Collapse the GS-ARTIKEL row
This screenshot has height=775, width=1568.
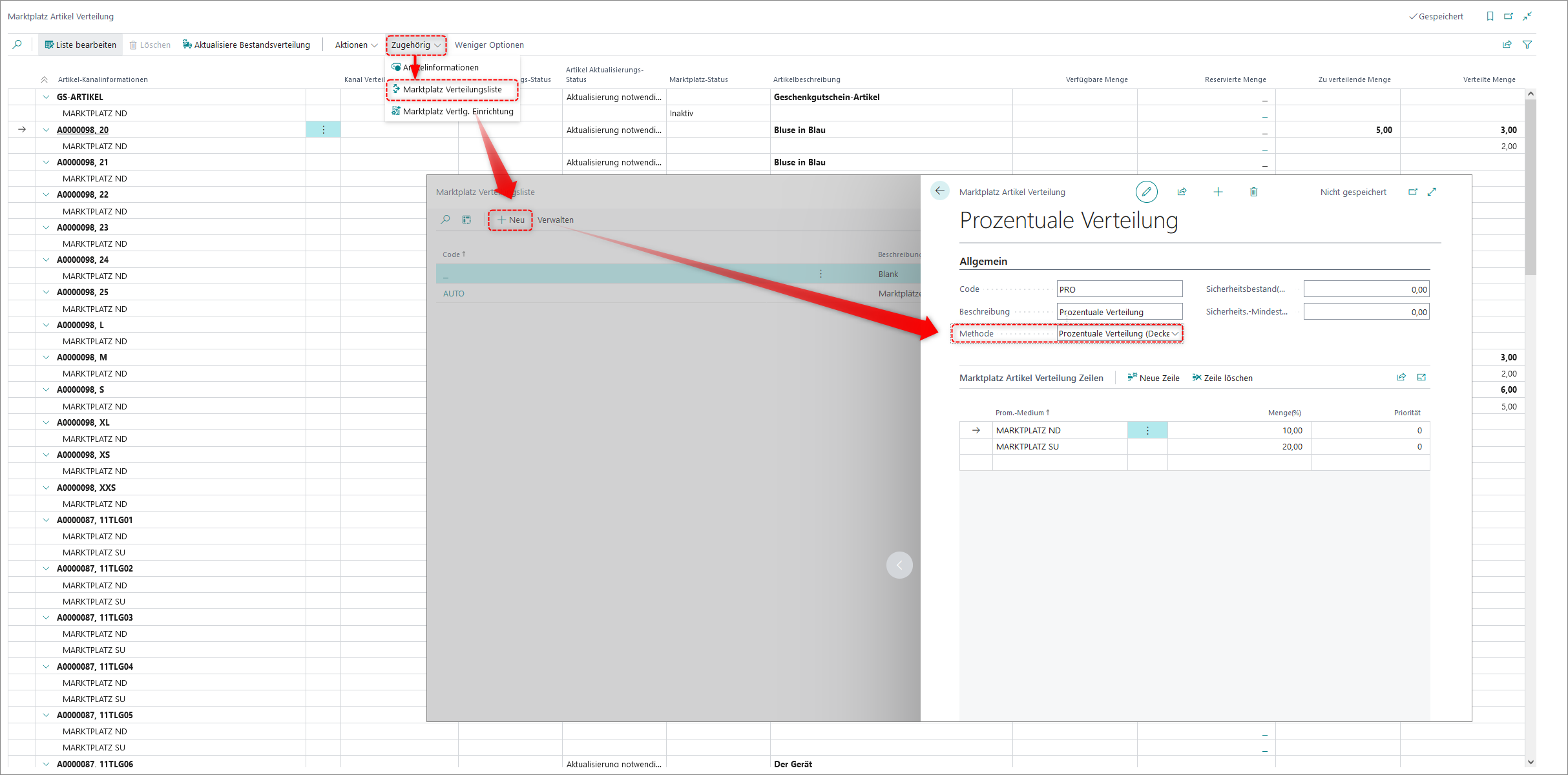pyautogui.click(x=46, y=97)
